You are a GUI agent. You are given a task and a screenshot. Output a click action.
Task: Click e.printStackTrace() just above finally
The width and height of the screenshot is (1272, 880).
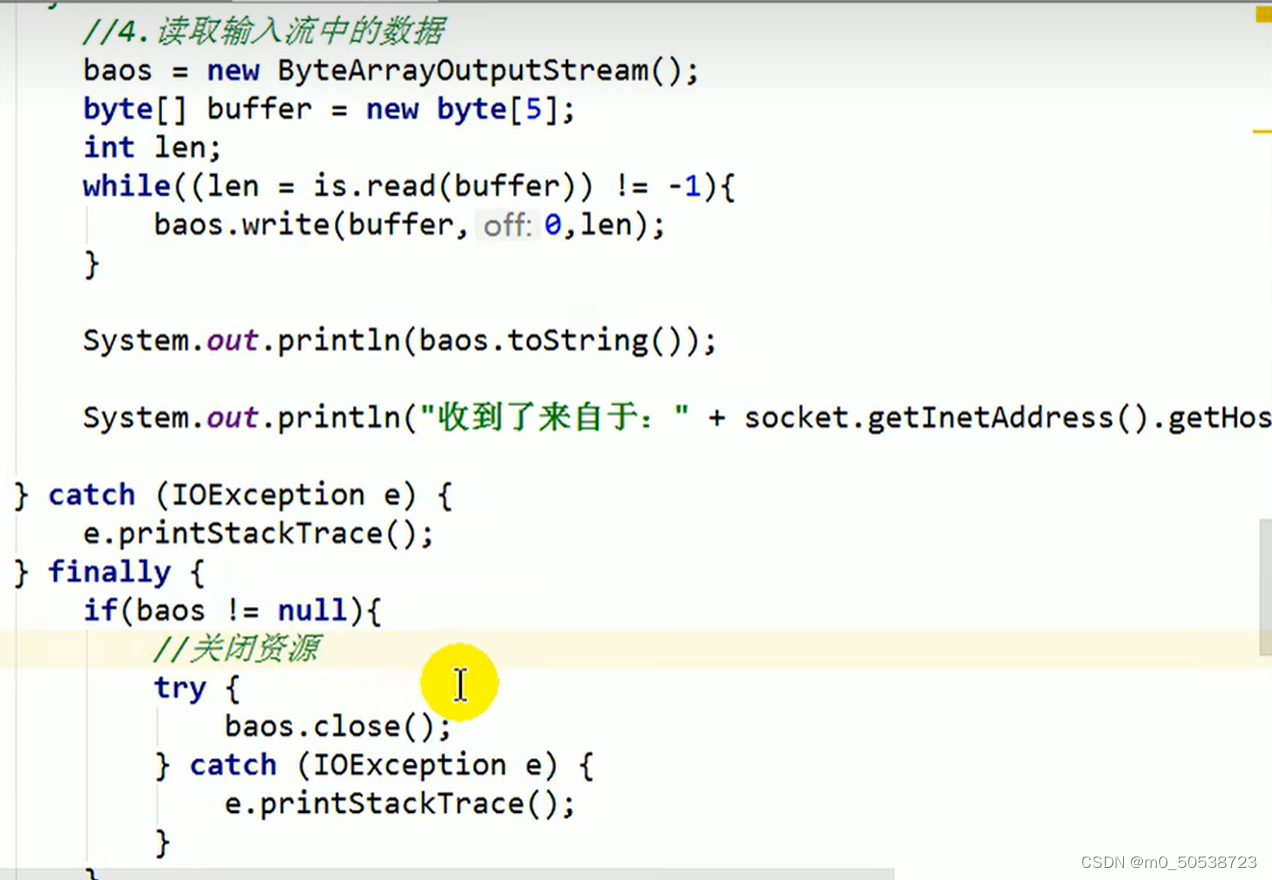[258, 533]
